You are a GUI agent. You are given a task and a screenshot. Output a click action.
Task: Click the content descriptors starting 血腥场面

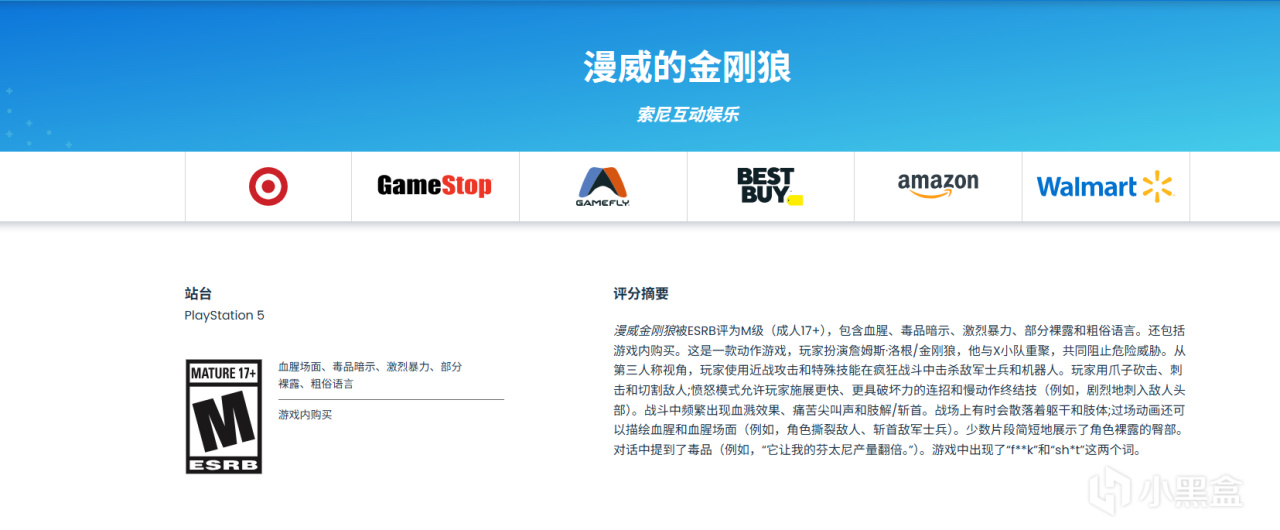coord(370,375)
